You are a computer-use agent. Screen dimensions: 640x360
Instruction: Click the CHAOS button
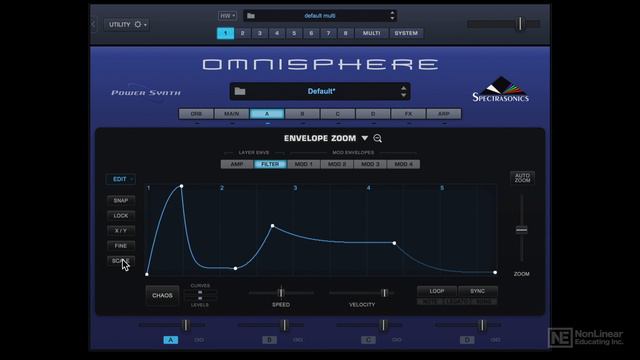point(162,296)
